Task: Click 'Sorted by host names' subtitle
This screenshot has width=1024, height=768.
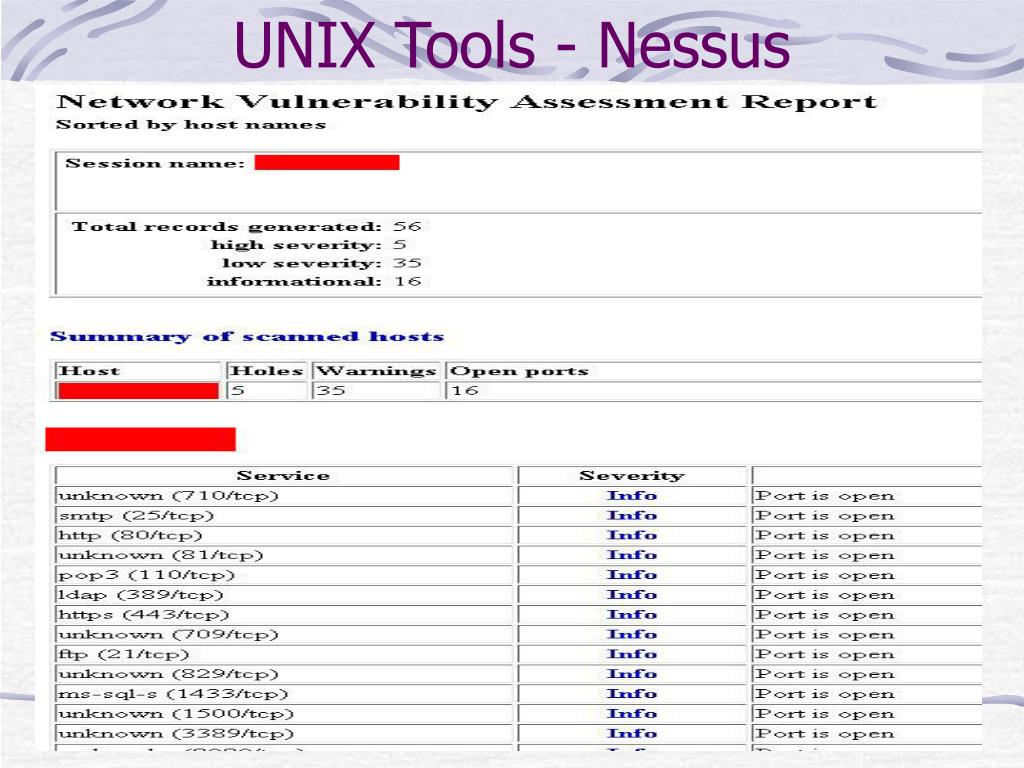Action: (x=191, y=125)
